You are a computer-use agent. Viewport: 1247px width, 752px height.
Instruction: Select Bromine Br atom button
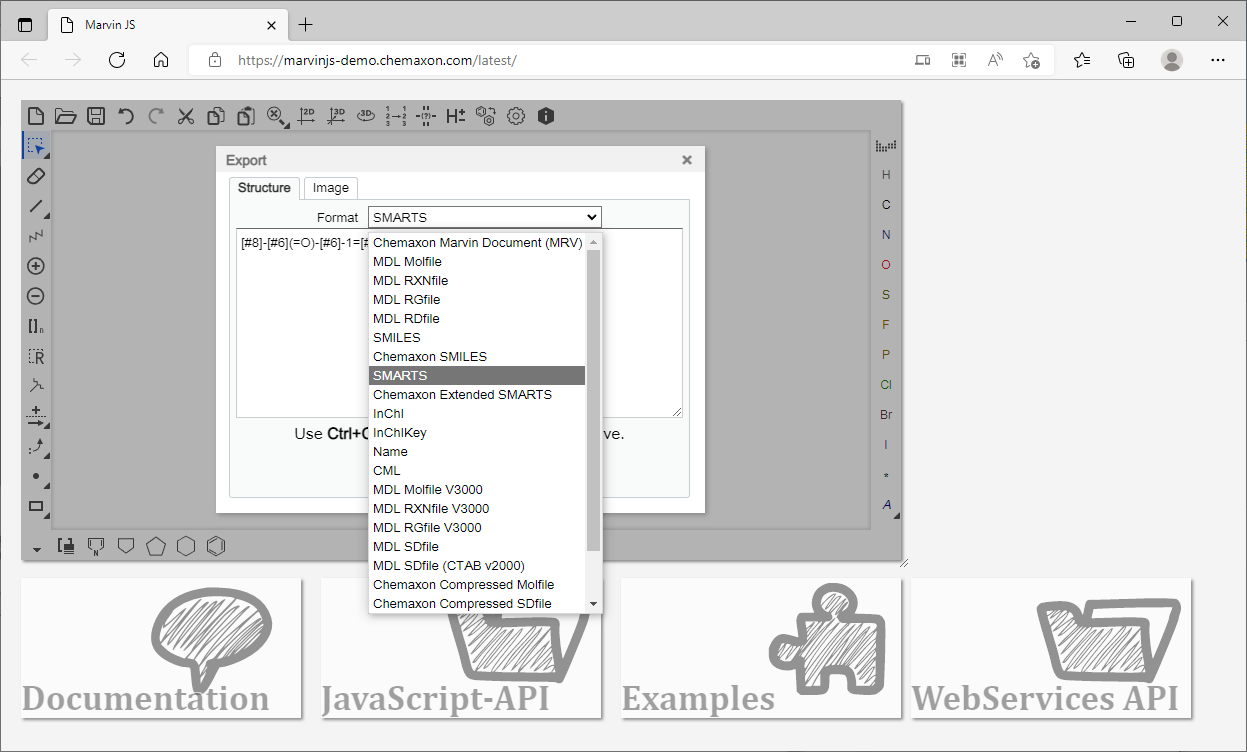[886, 414]
